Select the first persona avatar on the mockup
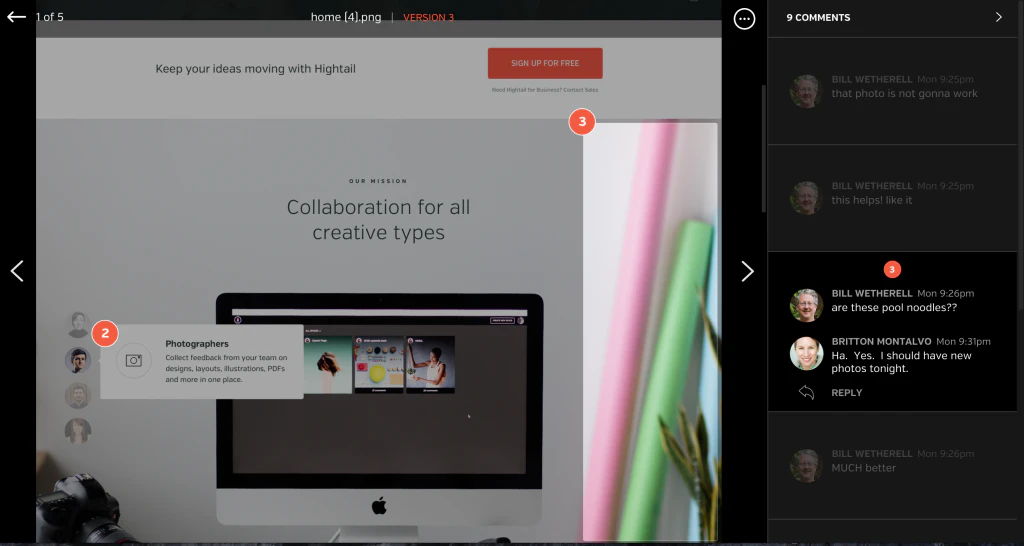This screenshot has width=1024, height=546. click(x=78, y=325)
